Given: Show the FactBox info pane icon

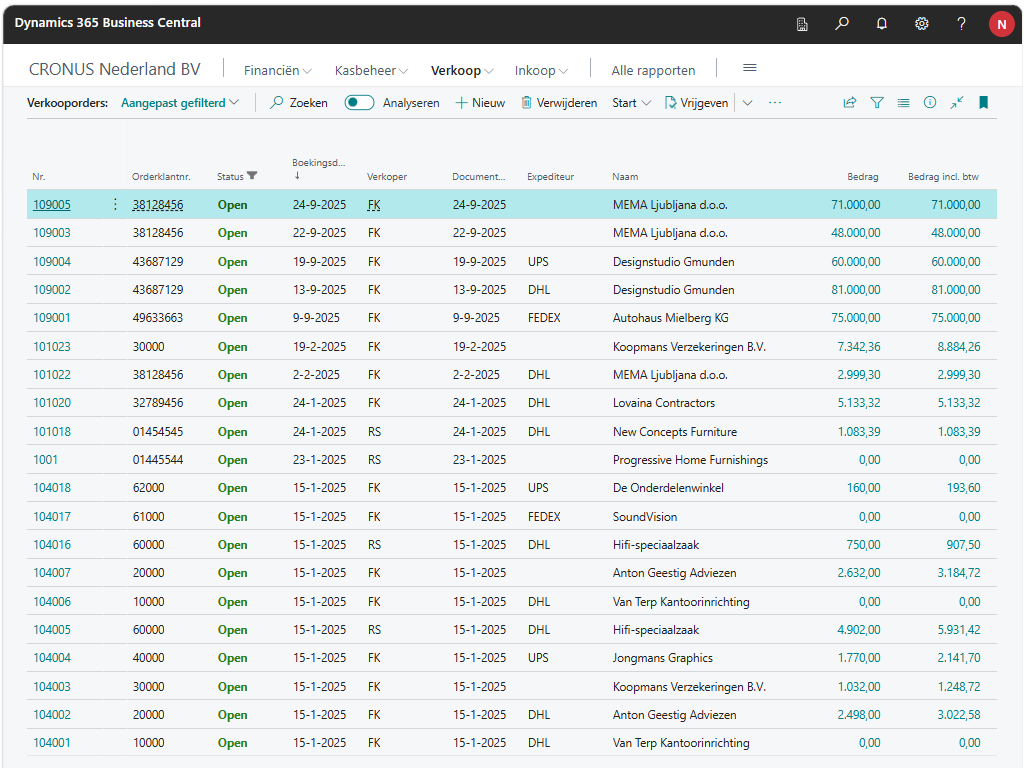Looking at the screenshot, I should click(x=930, y=102).
